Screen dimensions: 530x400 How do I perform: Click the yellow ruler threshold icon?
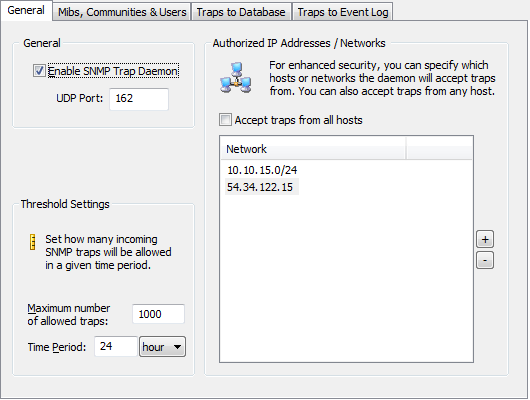click(x=33, y=242)
